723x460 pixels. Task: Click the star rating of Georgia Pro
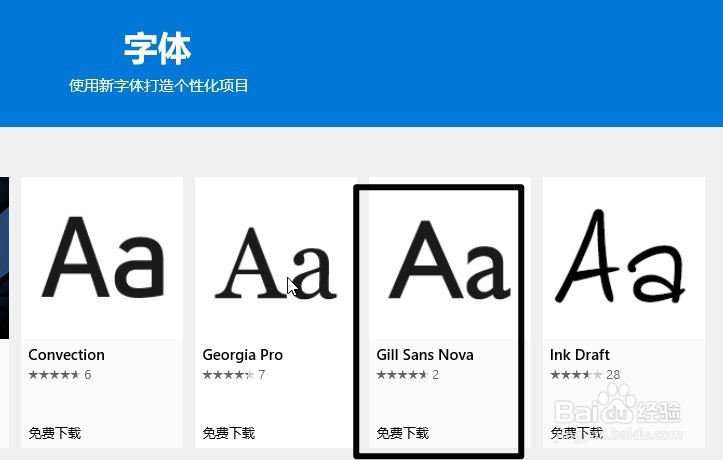point(228,375)
